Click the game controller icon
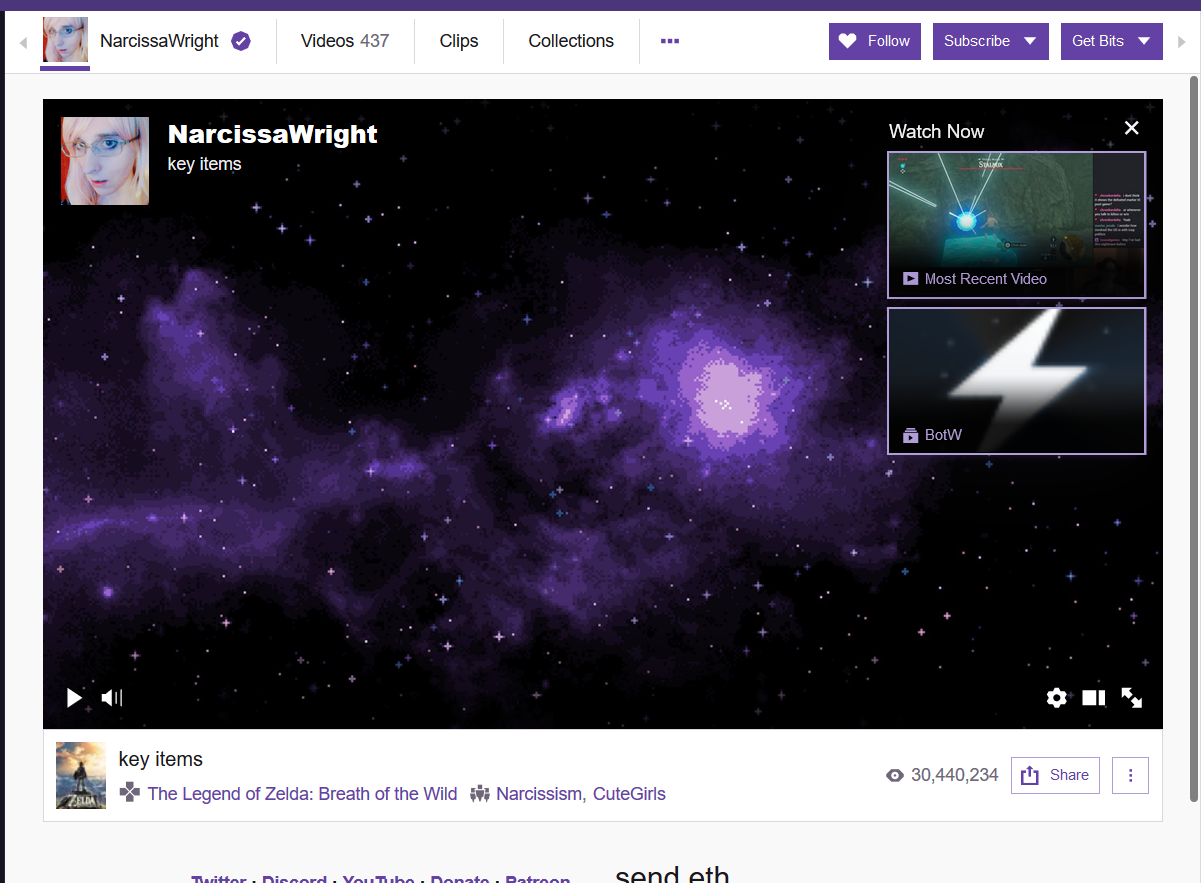The image size is (1201, 883). [130, 793]
